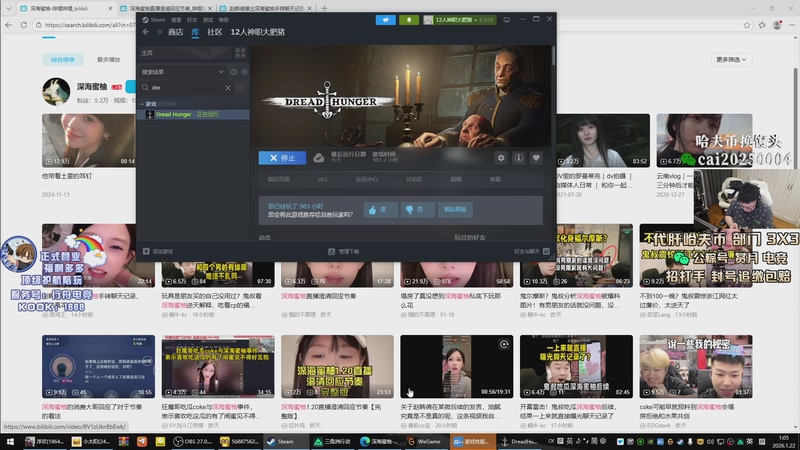Viewport: 800px width, 450px height.
Task: Click 主页 home in Steam library sidebar
Action: click(186, 53)
